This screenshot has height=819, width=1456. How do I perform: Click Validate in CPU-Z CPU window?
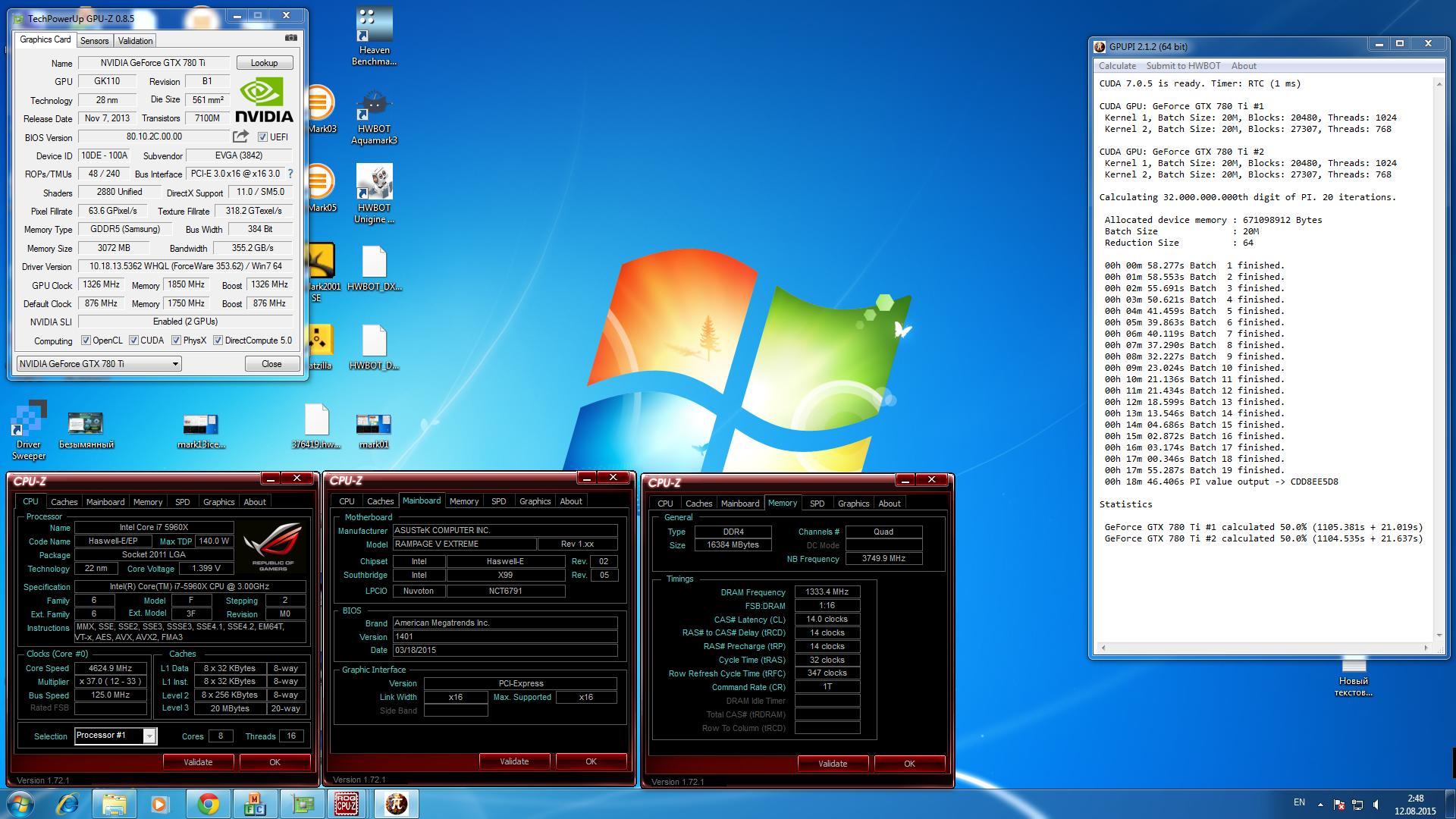(x=198, y=762)
